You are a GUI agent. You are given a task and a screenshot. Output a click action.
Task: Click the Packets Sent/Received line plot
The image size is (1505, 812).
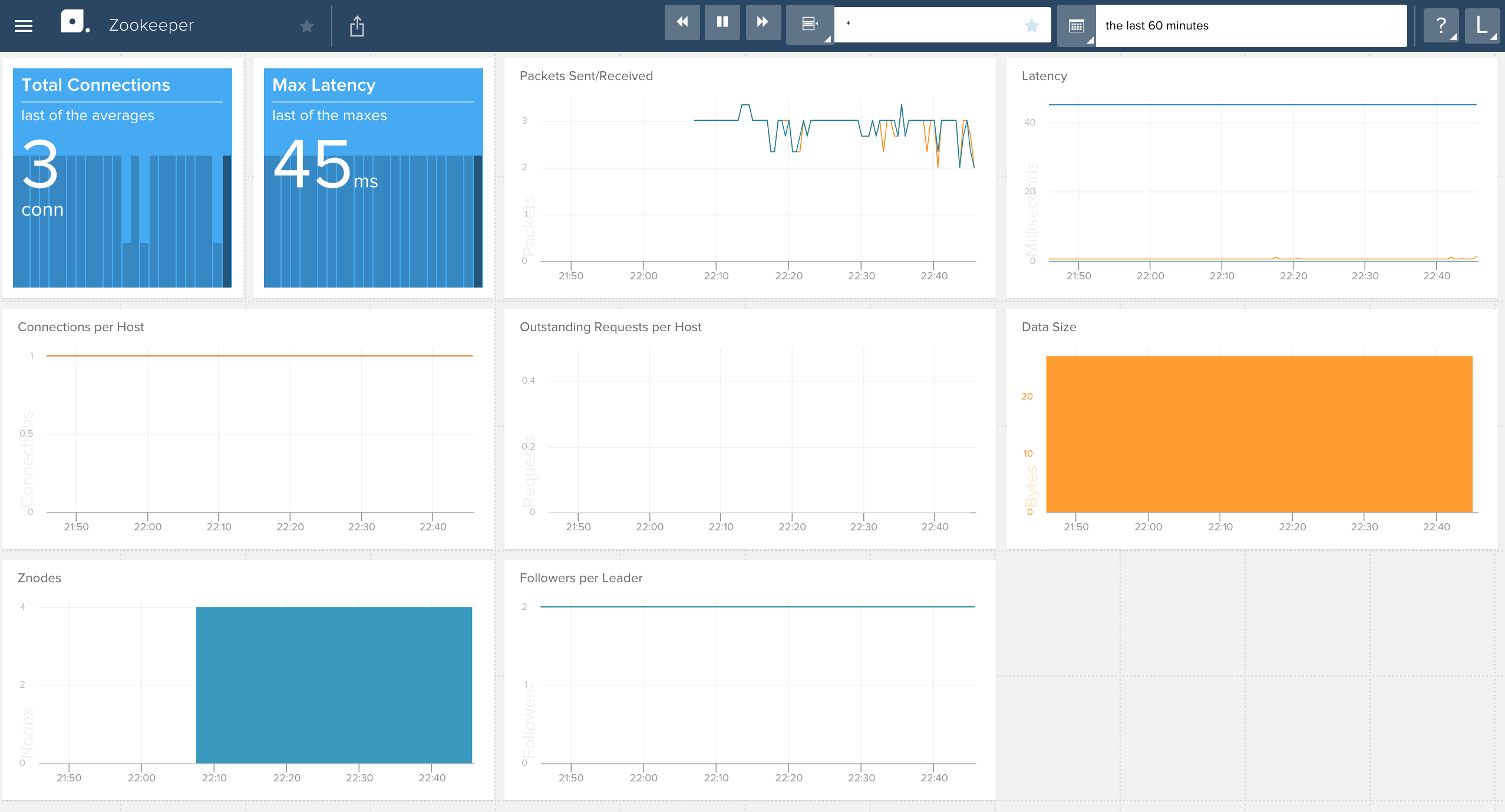tap(834, 137)
